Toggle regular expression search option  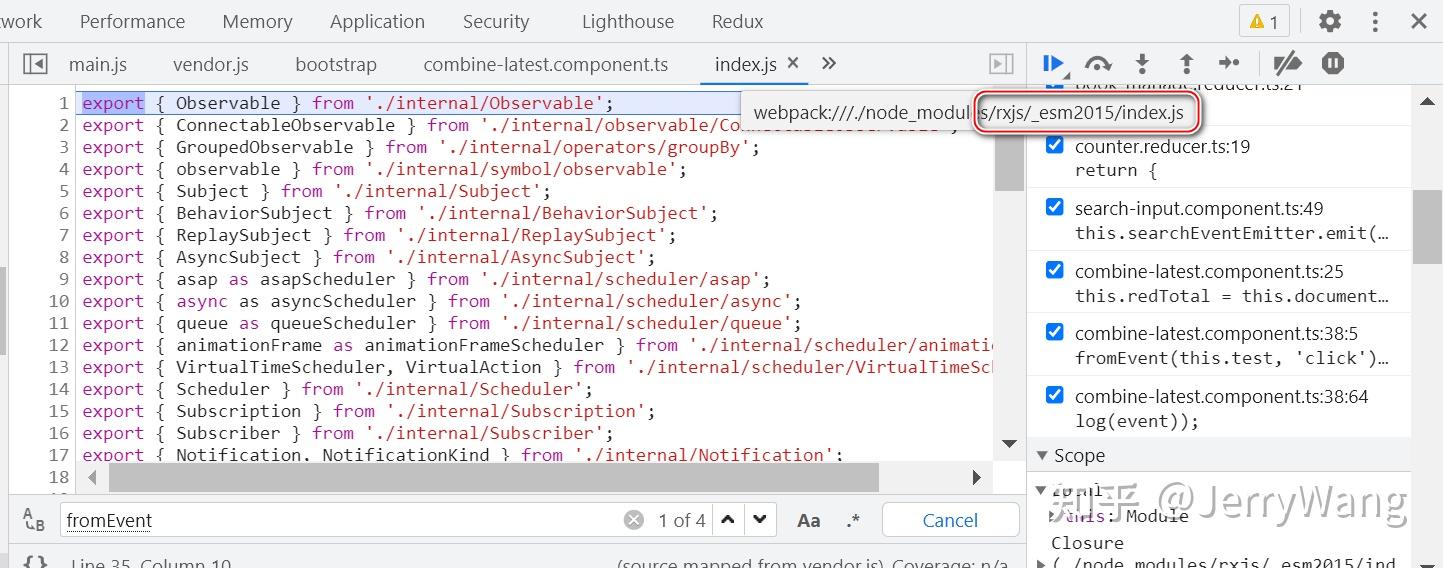[x=852, y=520]
